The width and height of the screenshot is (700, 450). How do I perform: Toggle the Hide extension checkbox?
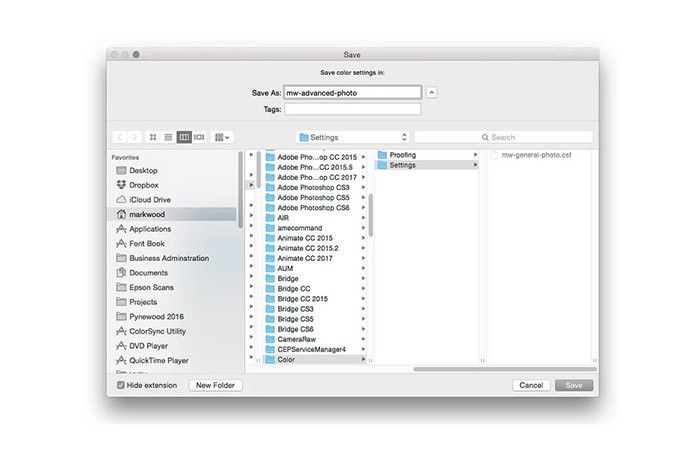pos(121,385)
